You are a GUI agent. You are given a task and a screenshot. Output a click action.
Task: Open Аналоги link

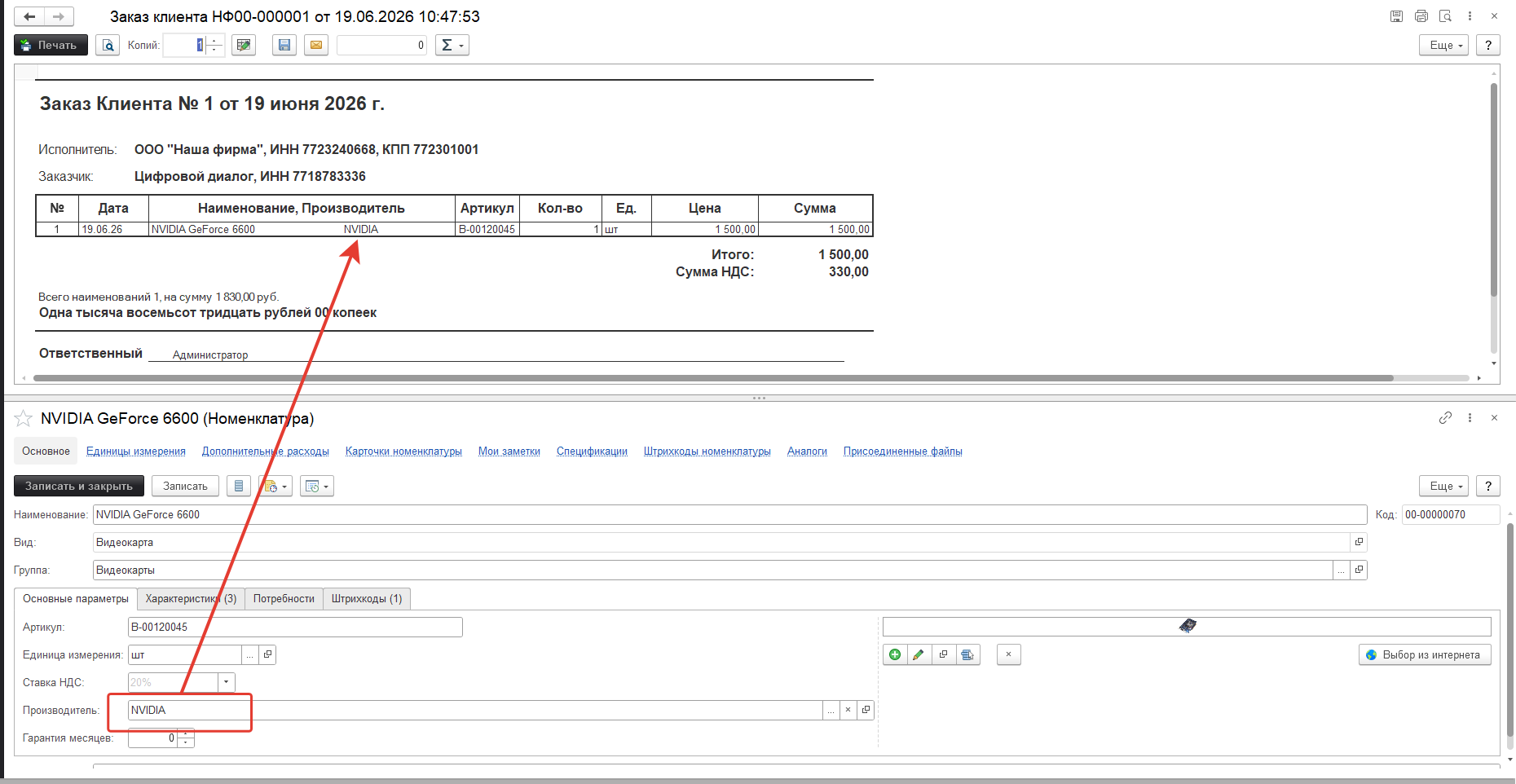click(x=807, y=451)
